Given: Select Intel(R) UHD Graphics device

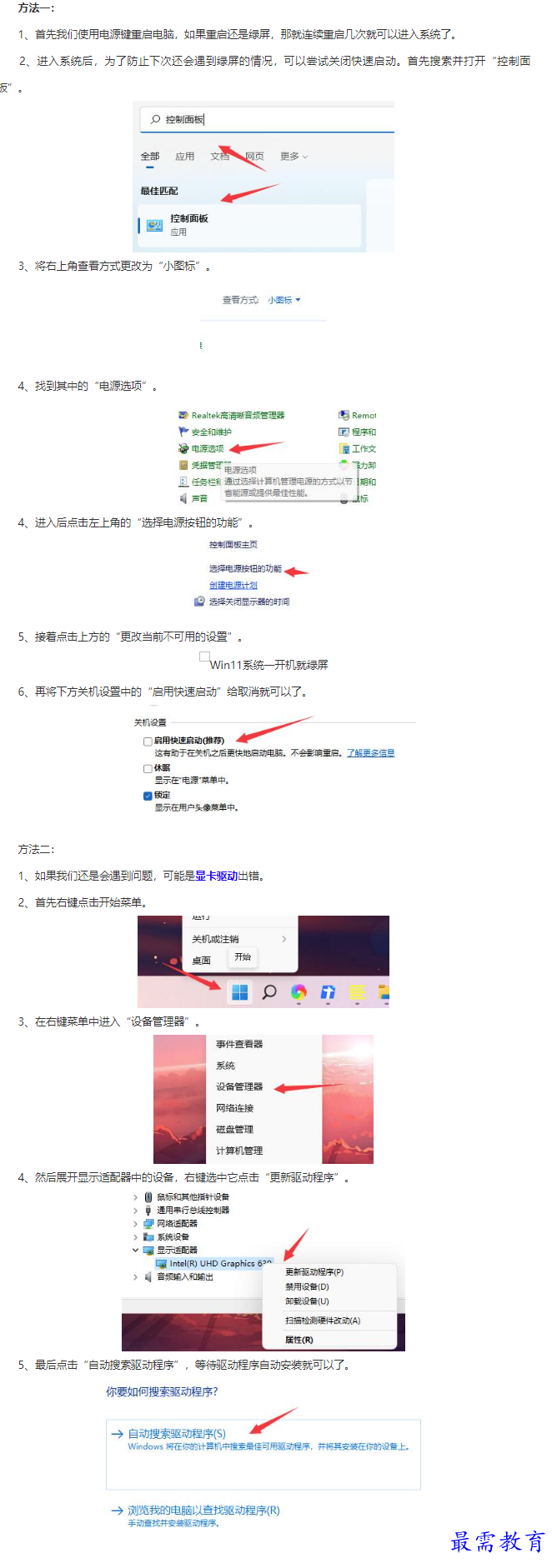Looking at the screenshot, I should pyautogui.click(x=214, y=1264).
